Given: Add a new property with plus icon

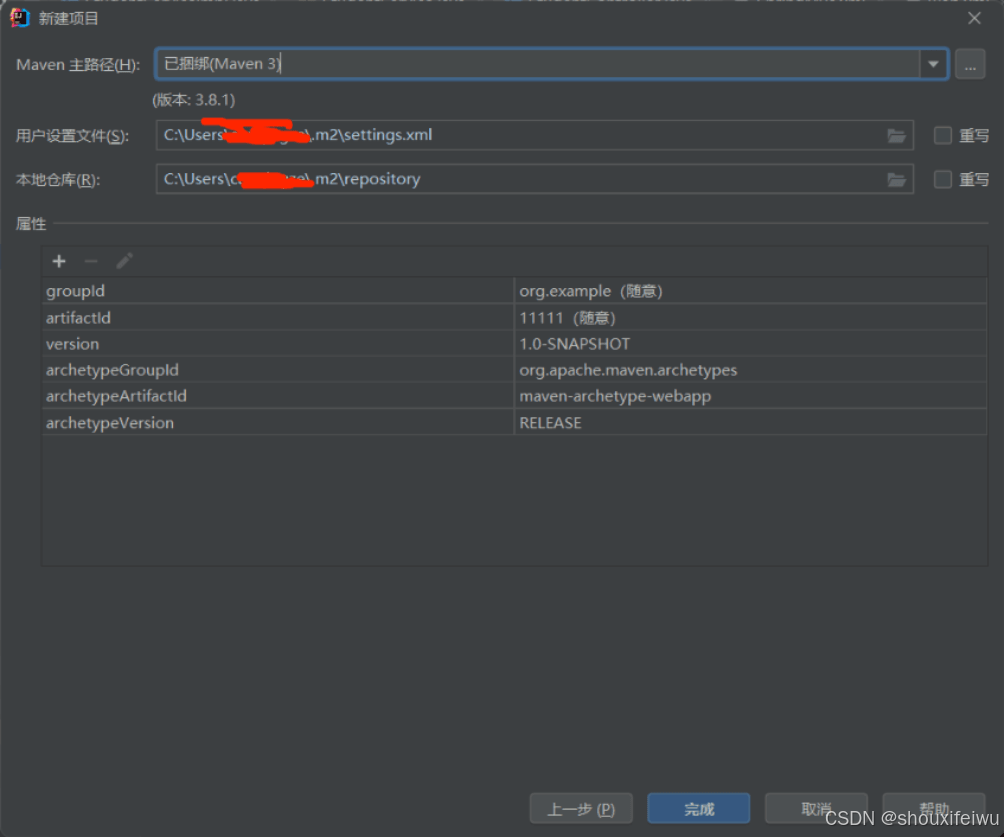Looking at the screenshot, I should 59,261.
